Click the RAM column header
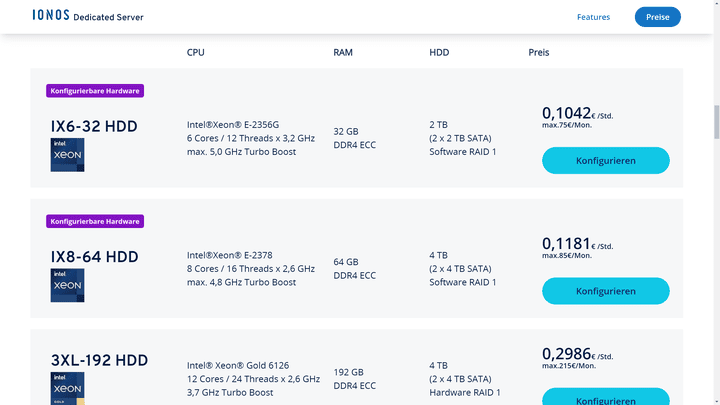This screenshot has height=405, width=720. 343,52
